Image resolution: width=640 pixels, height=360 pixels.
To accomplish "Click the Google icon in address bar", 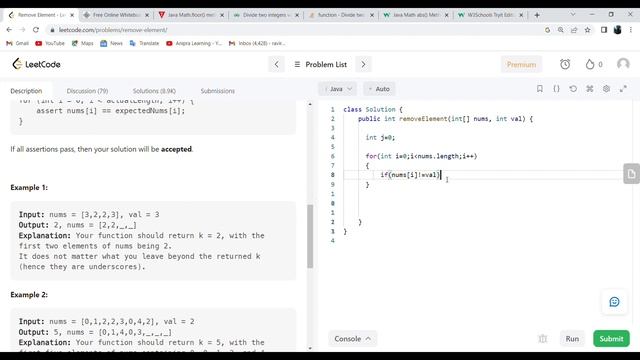I will pos(547,30).
